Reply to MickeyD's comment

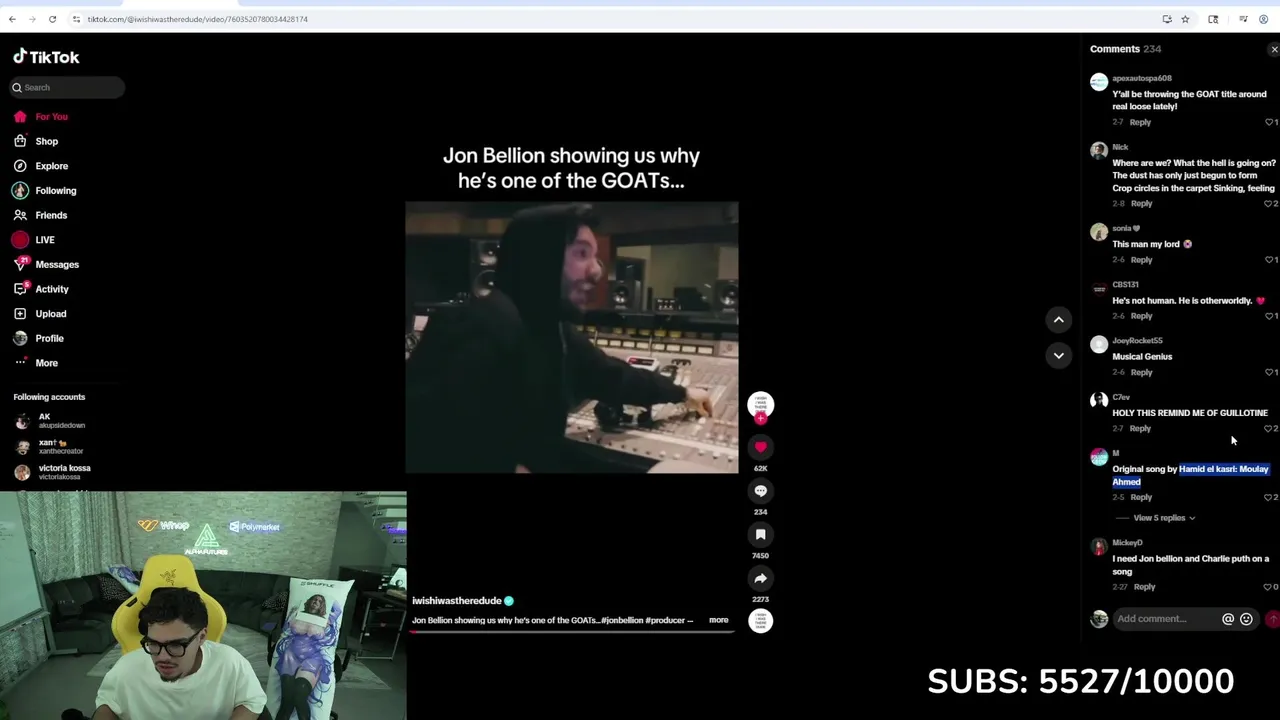(x=1144, y=587)
